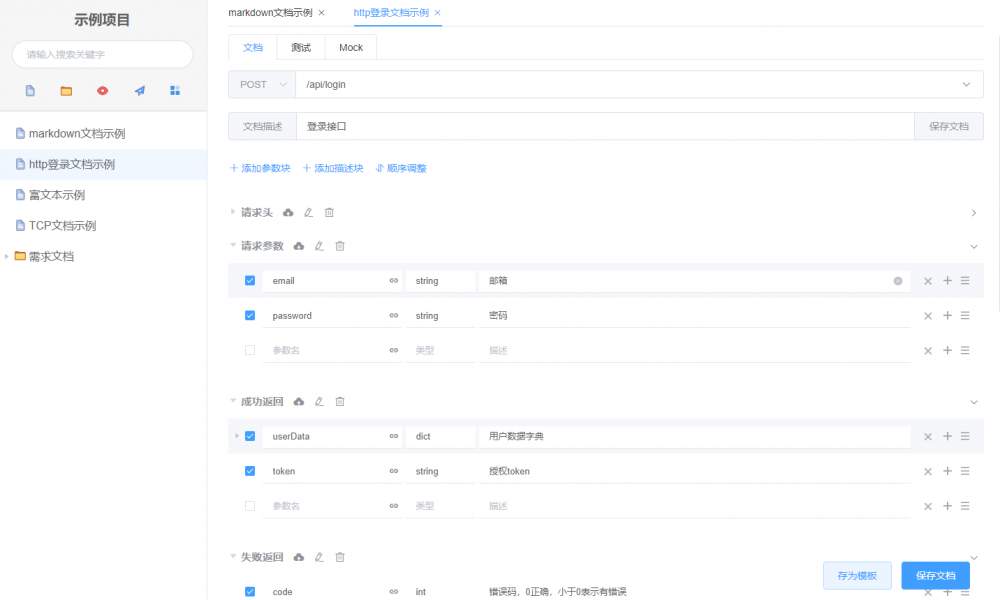This screenshot has width=1000, height=600.
Task: Toggle the userData row checkbox
Action: [x=250, y=436]
